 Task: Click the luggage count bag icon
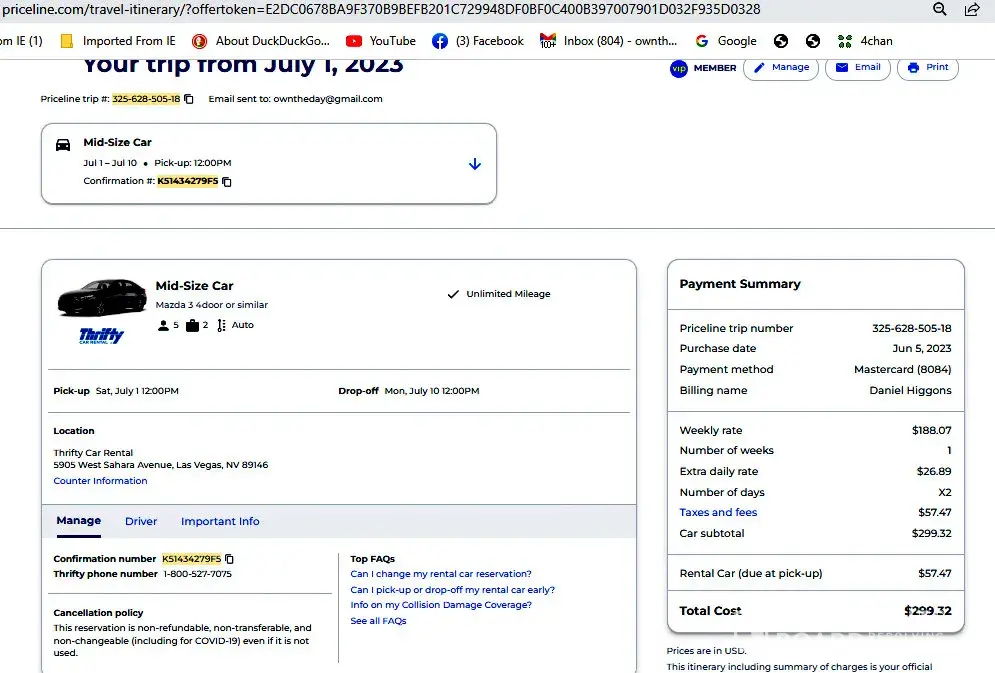(192, 325)
